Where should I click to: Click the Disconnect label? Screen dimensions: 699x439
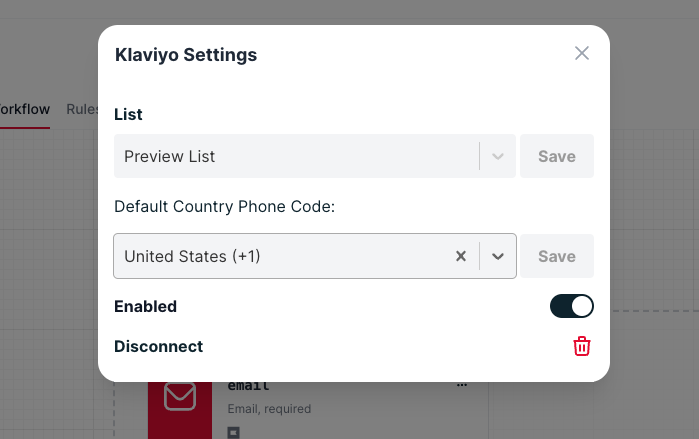[158, 346]
